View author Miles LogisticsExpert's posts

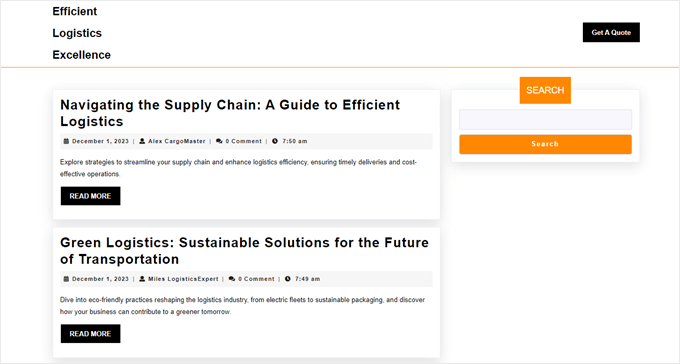183,279
